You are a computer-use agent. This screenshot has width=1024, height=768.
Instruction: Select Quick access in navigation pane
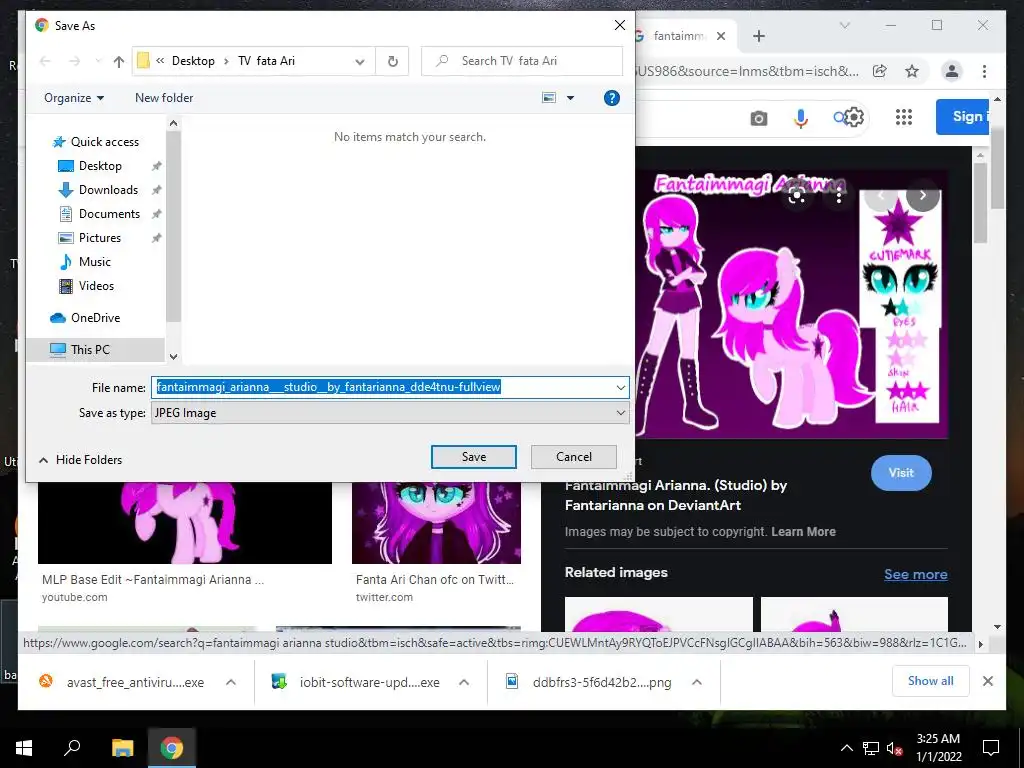tap(95, 142)
